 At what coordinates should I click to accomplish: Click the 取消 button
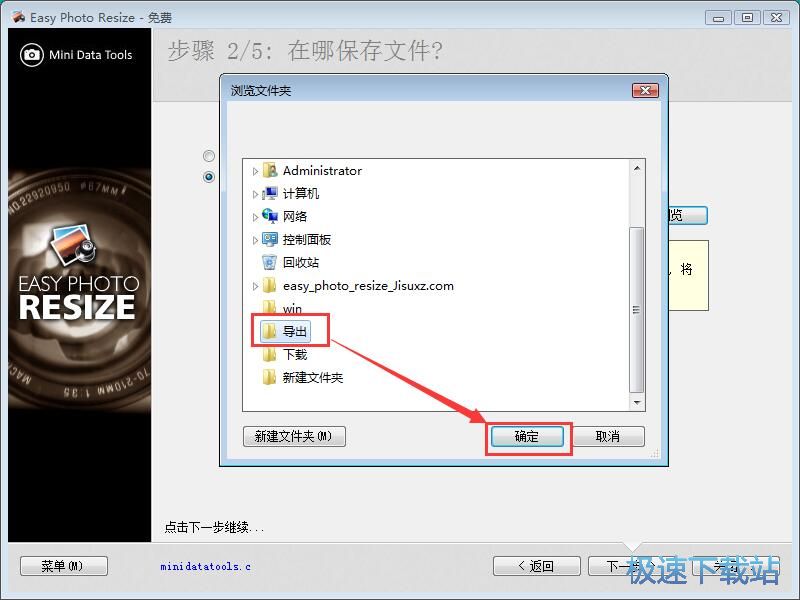608,437
